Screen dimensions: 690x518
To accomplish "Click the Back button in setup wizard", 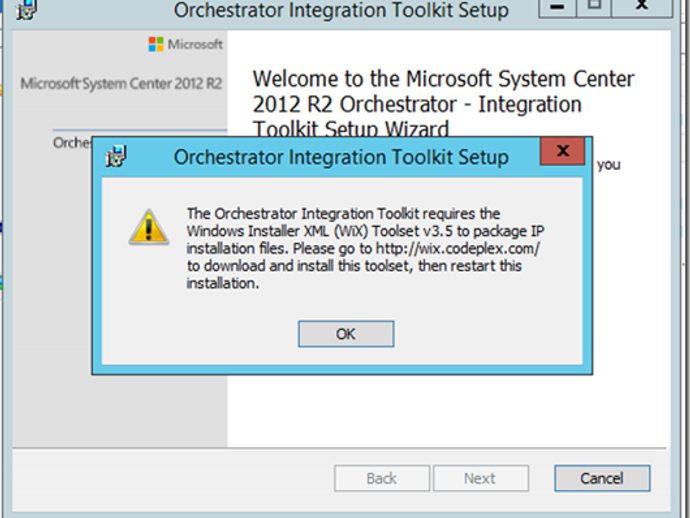I will click(x=382, y=478).
